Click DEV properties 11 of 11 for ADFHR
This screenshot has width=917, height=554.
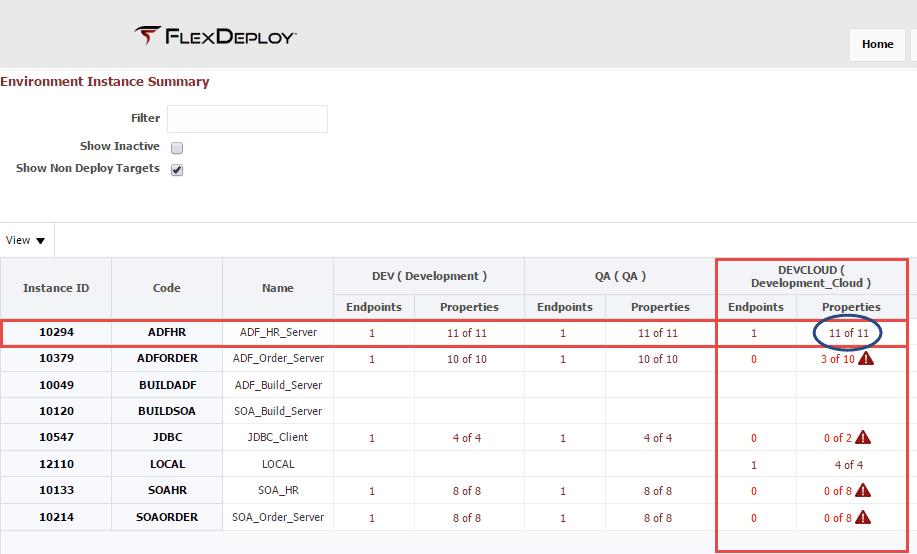(467, 333)
